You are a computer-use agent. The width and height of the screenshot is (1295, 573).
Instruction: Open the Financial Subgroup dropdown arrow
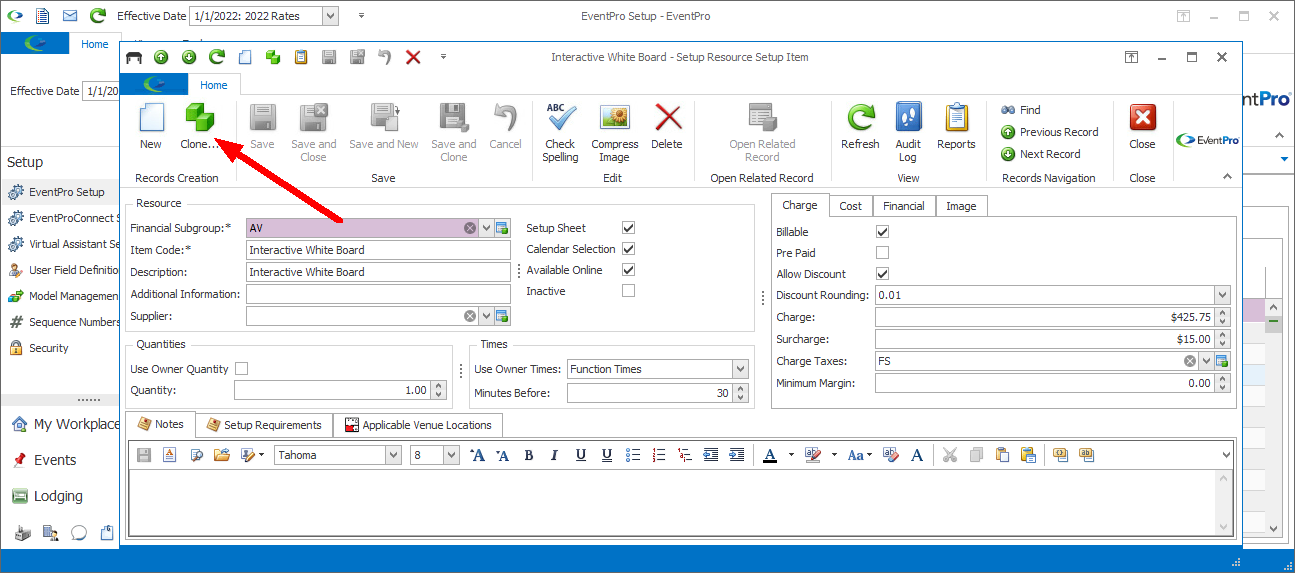pos(486,228)
